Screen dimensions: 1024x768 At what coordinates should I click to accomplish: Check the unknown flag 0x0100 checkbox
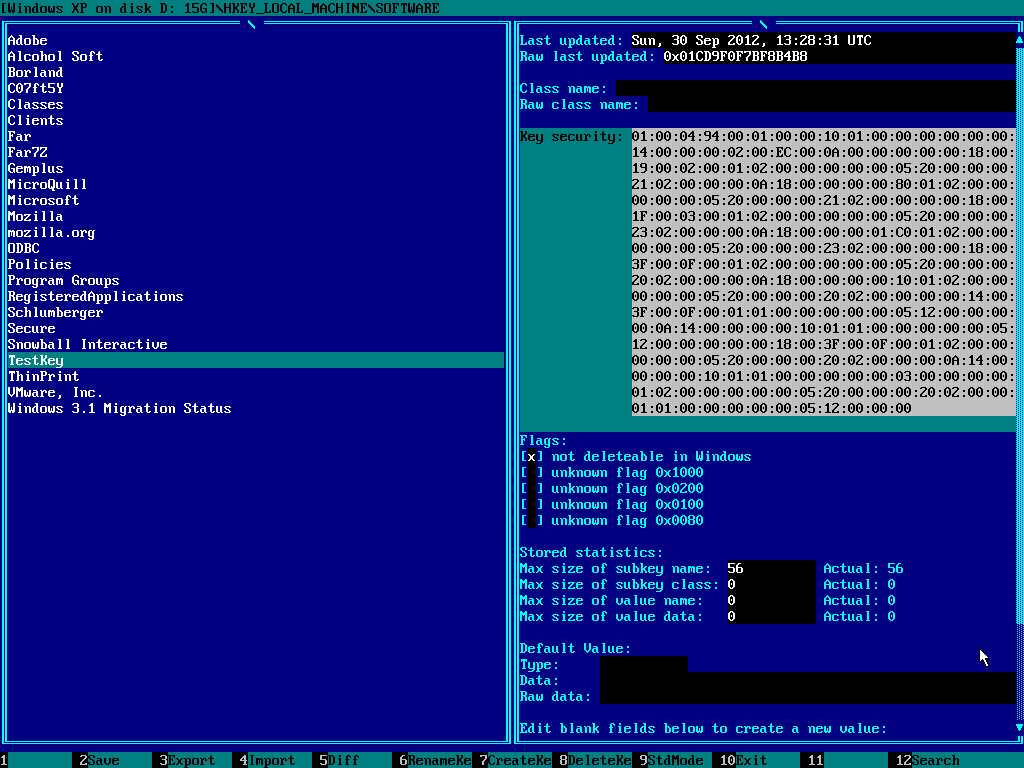click(532, 505)
